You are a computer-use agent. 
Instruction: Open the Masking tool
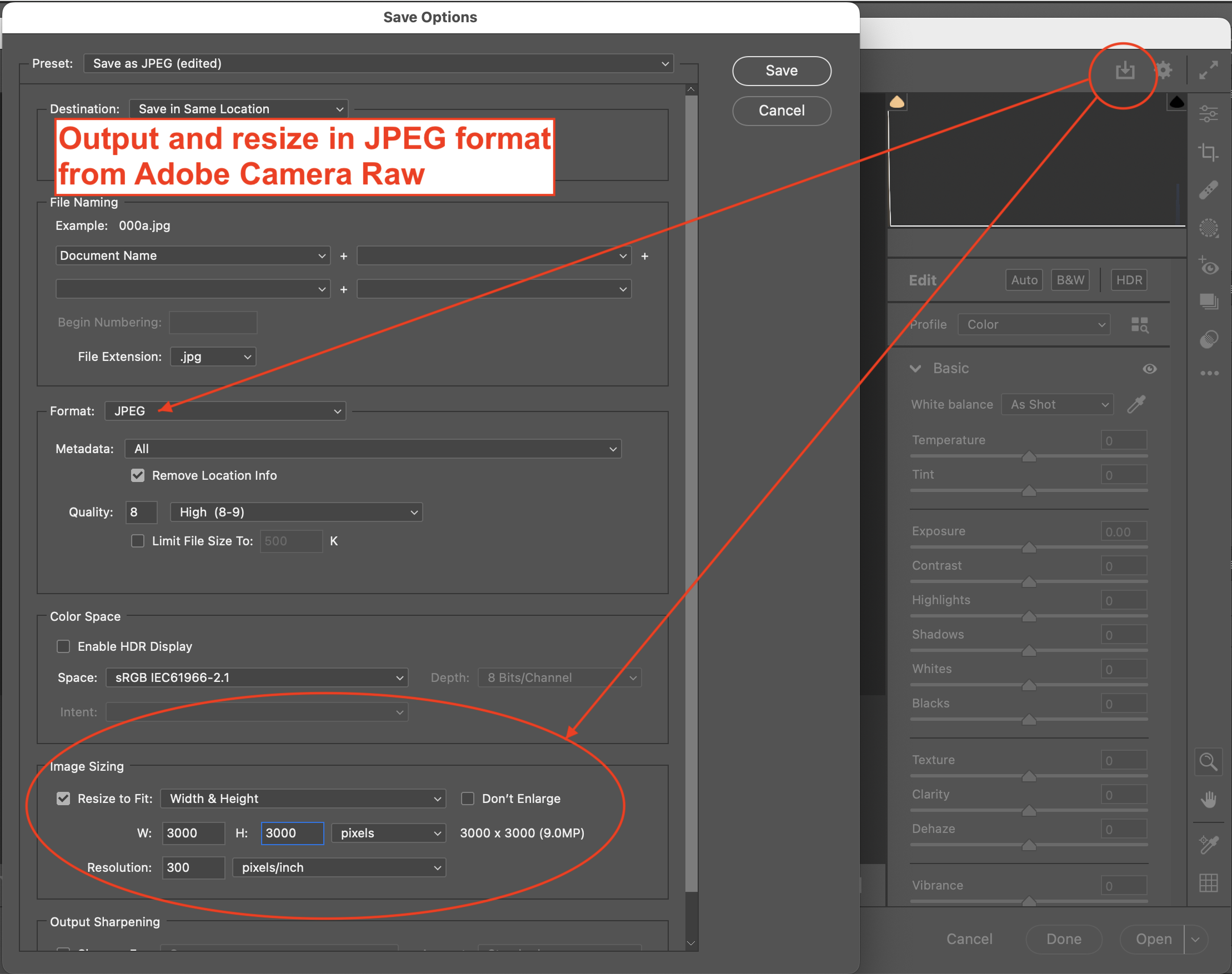pyautogui.click(x=1209, y=228)
